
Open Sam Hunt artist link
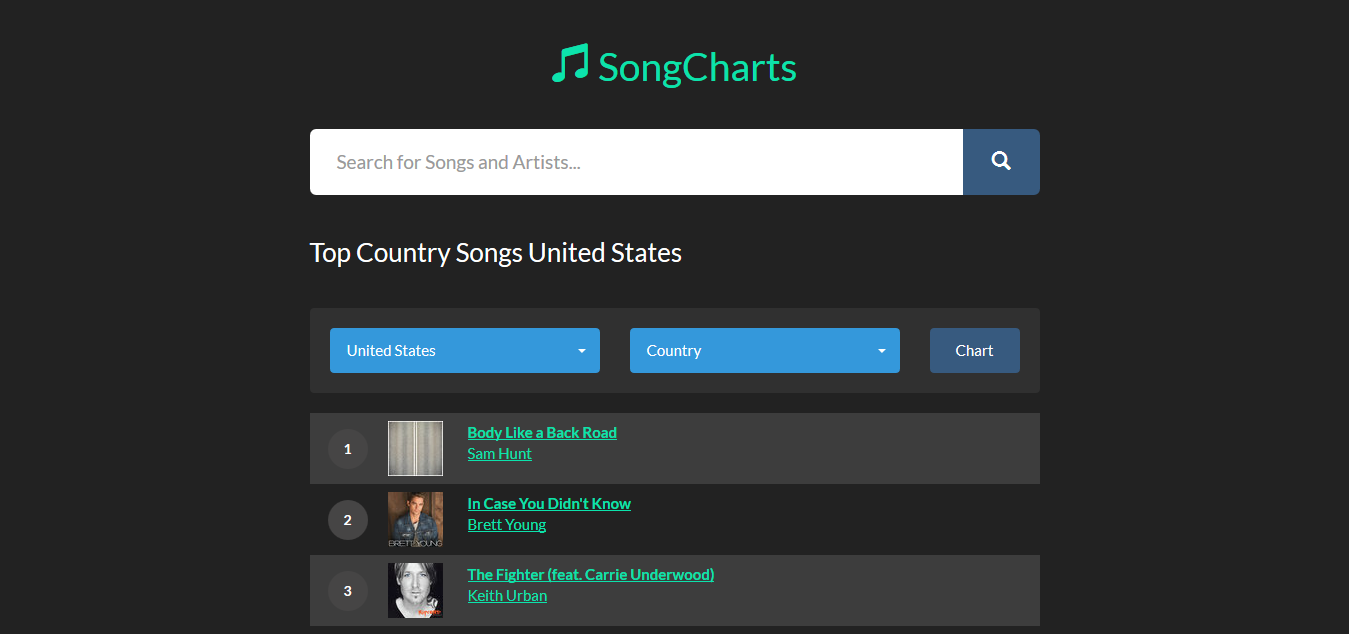point(499,453)
